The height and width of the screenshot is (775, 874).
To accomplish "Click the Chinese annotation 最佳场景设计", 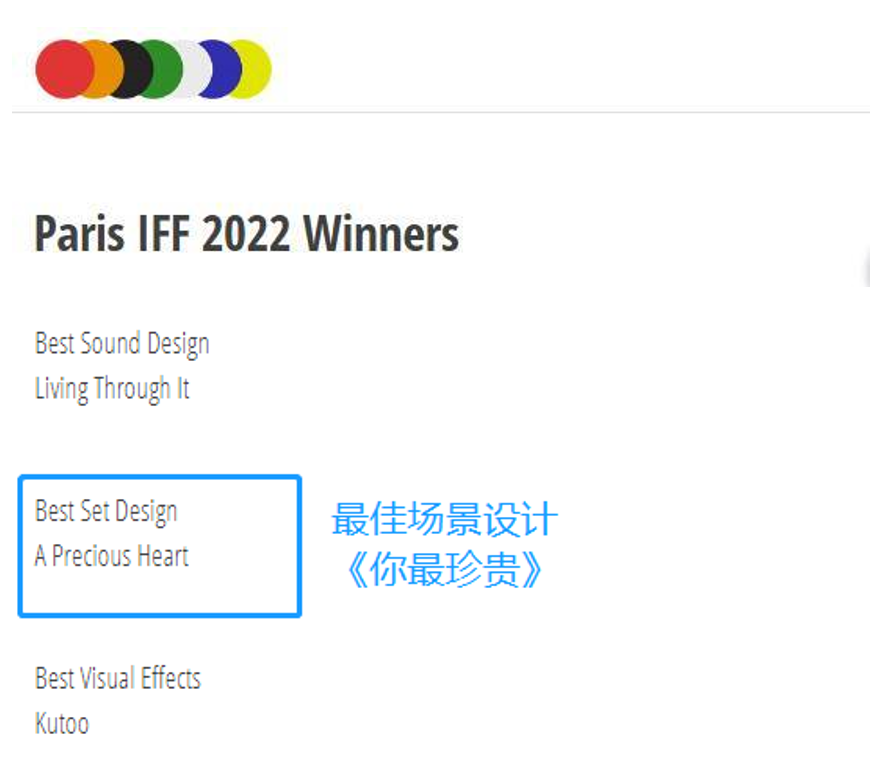I will 444,521.
